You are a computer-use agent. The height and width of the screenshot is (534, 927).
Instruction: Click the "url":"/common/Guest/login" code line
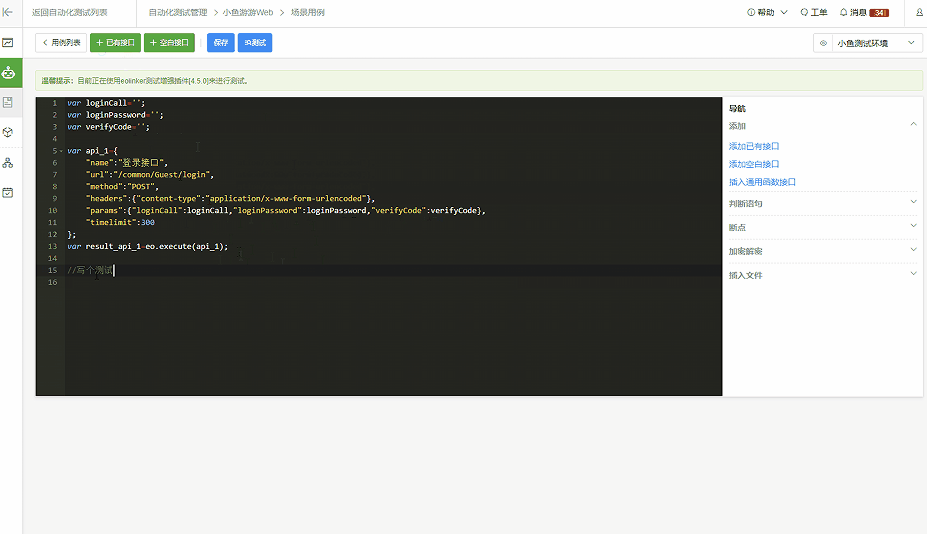(x=150, y=174)
